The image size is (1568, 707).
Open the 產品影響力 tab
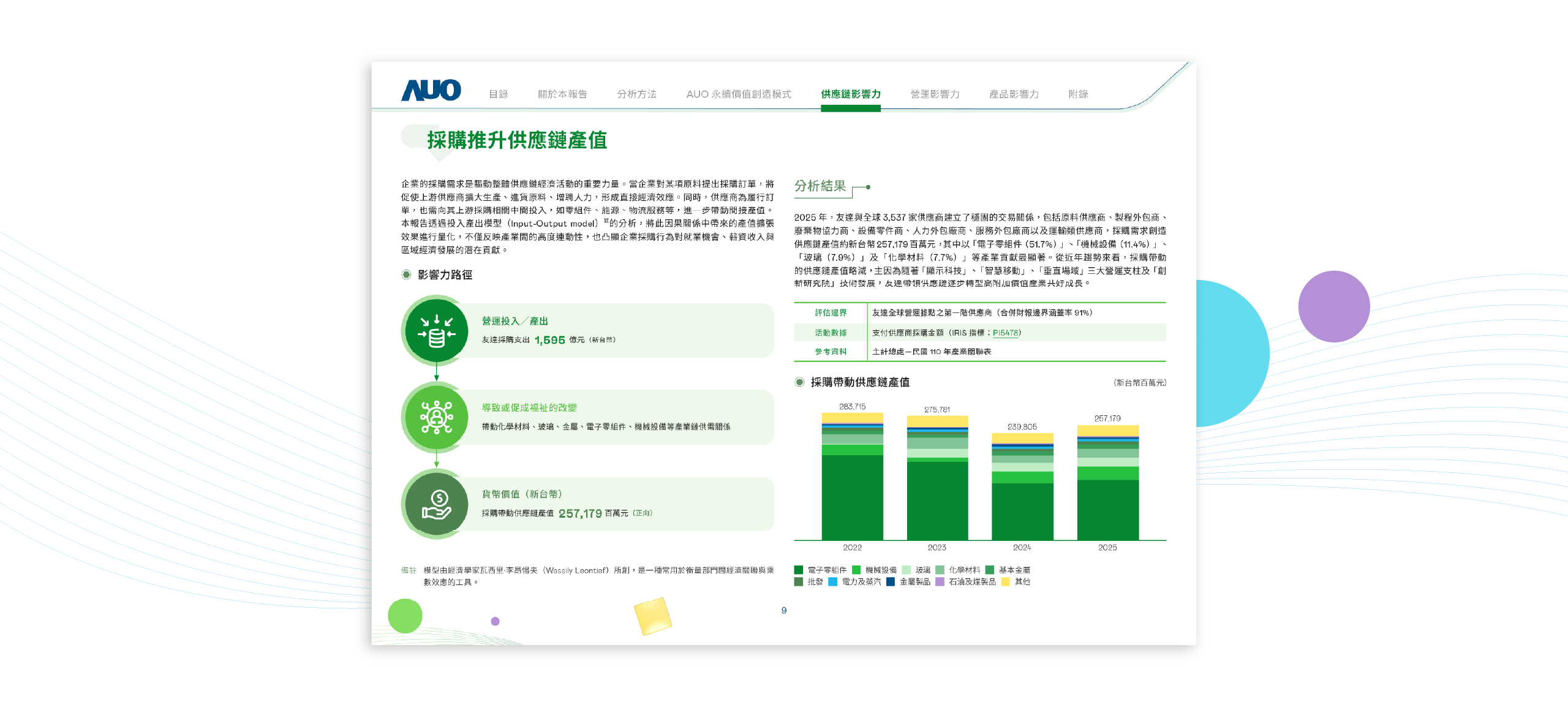pyautogui.click(x=1014, y=94)
